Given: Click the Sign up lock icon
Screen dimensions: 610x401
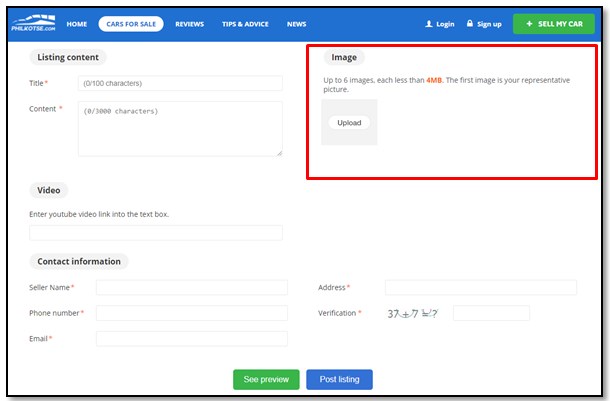Looking at the screenshot, I should [x=470, y=23].
